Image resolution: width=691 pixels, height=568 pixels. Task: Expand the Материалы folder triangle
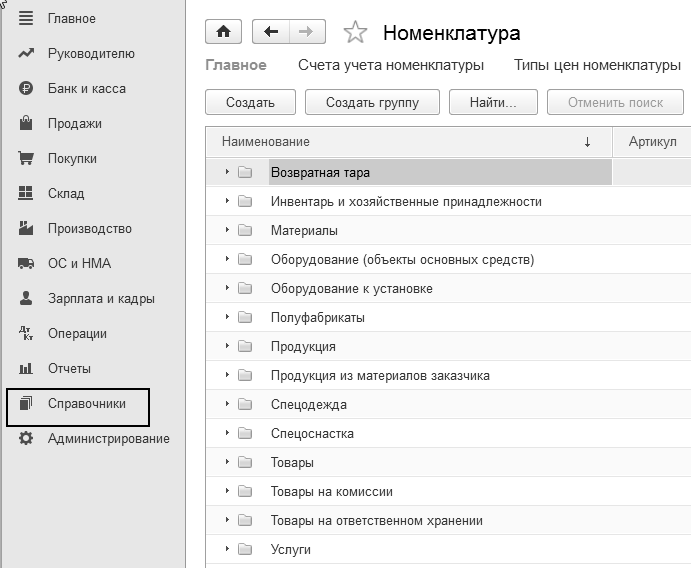228,231
